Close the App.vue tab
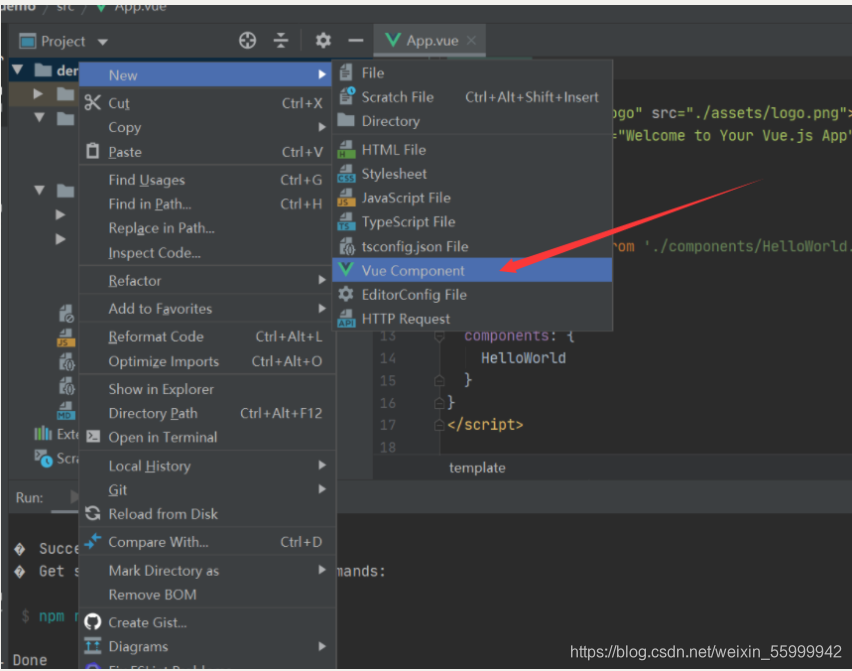The image size is (852, 671). pos(471,40)
